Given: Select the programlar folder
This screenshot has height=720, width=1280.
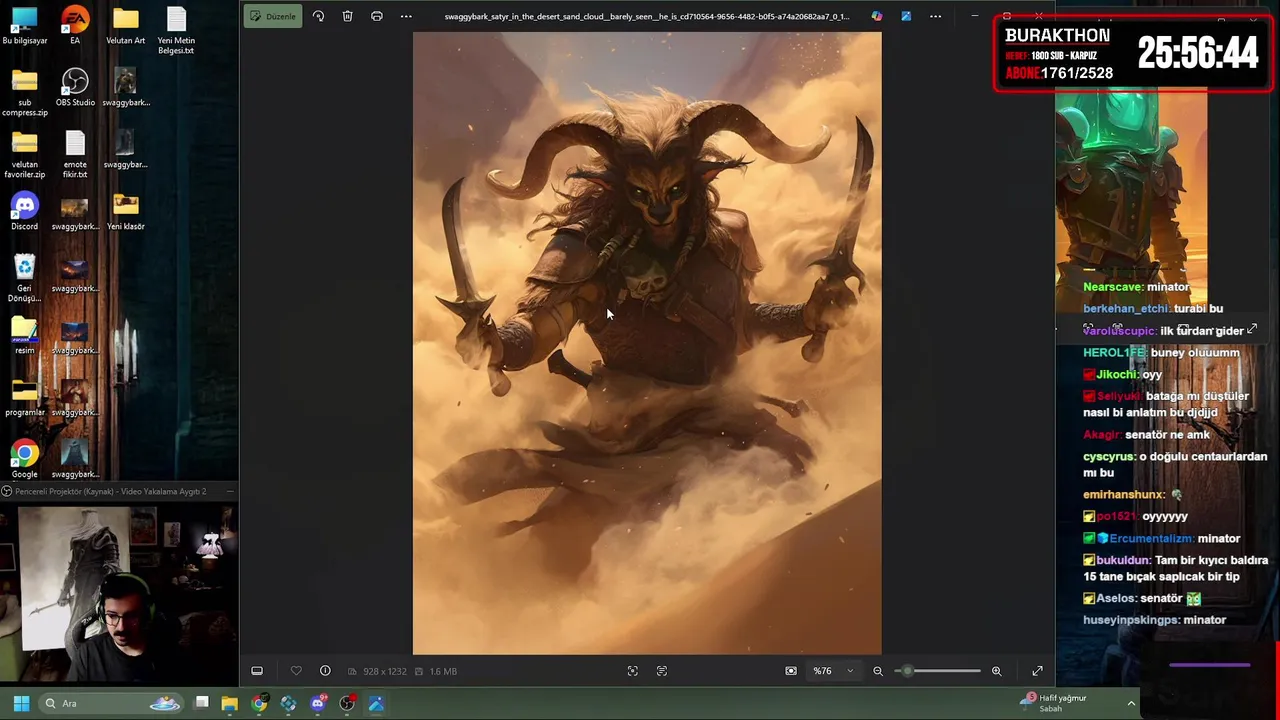Looking at the screenshot, I should tap(25, 398).
